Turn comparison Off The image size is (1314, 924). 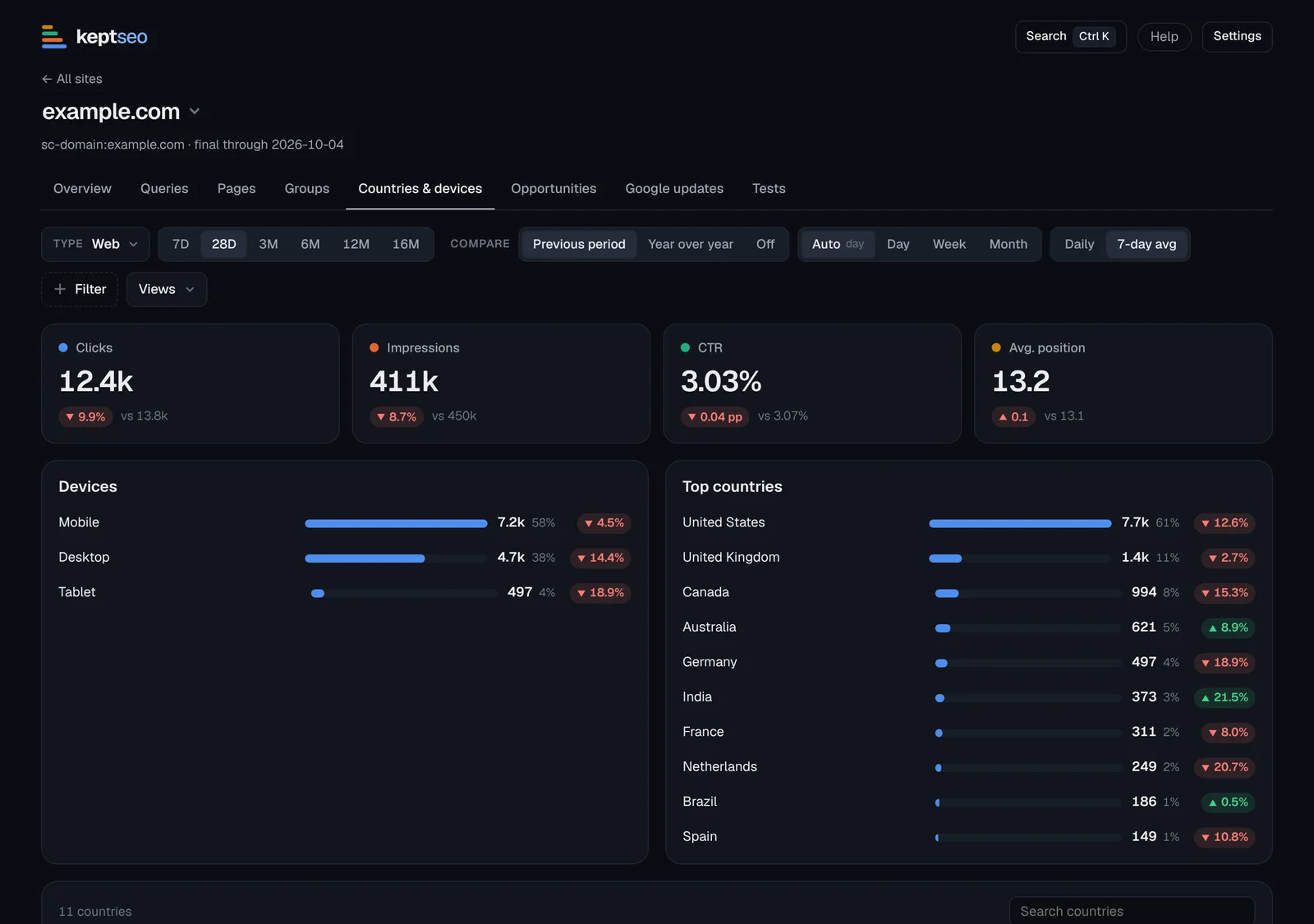coord(765,244)
